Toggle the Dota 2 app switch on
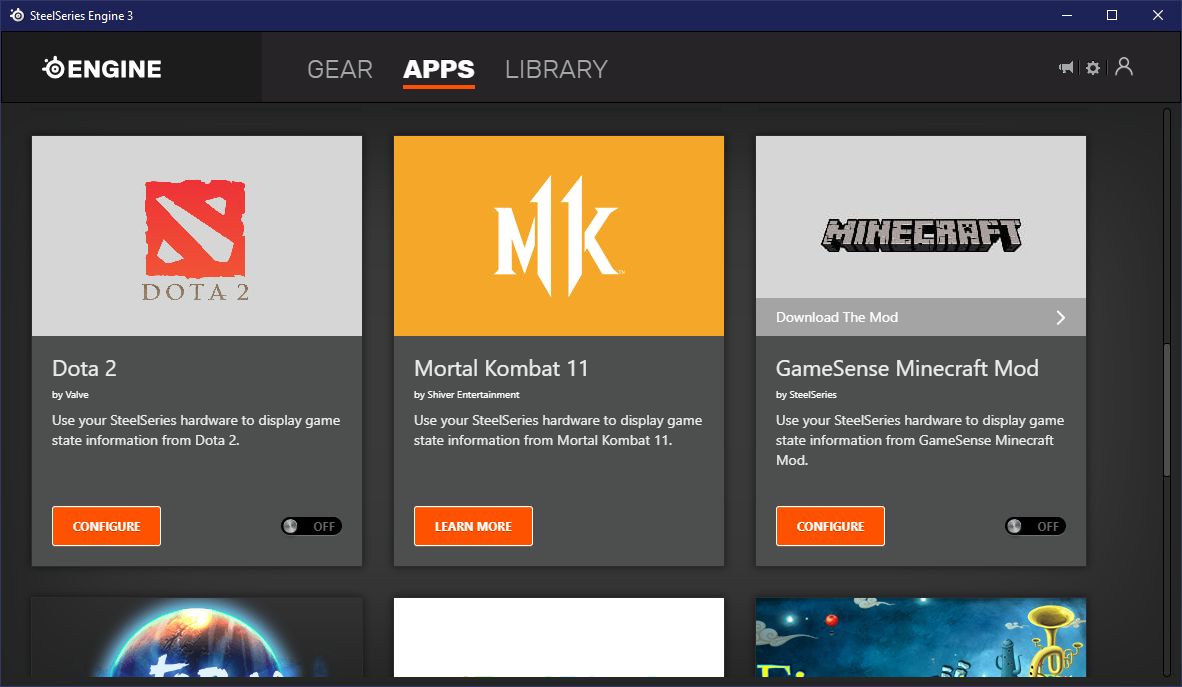This screenshot has height=687, width=1182. pyautogui.click(x=311, y=526)
